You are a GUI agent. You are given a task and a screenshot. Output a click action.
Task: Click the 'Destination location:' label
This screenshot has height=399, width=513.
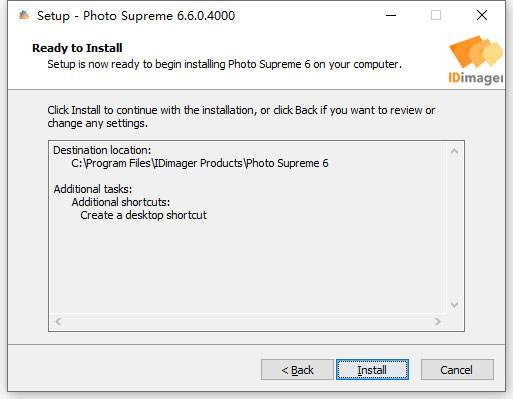(102, 150)
